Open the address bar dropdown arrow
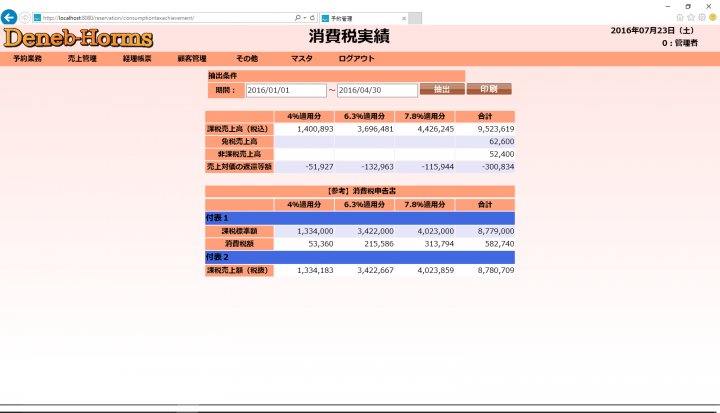 pos(305,18)
